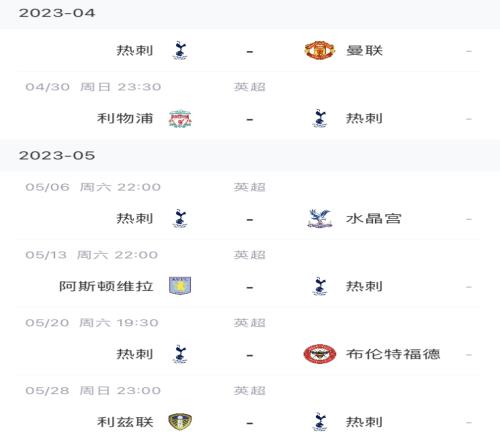Select the 水晶宫 team name
Viewport: 500px width, 440px height.
click(373, 219)
